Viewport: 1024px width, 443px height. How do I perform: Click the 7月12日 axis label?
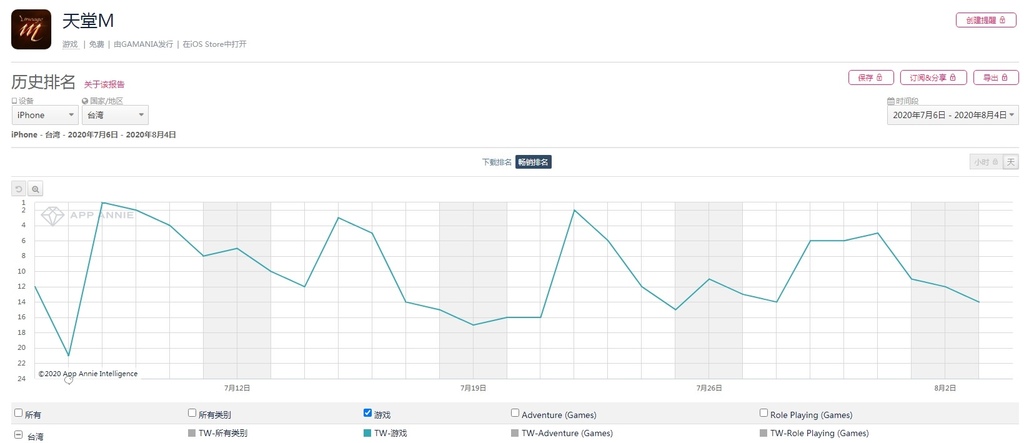pyautogui.click(x=237, y=387)
